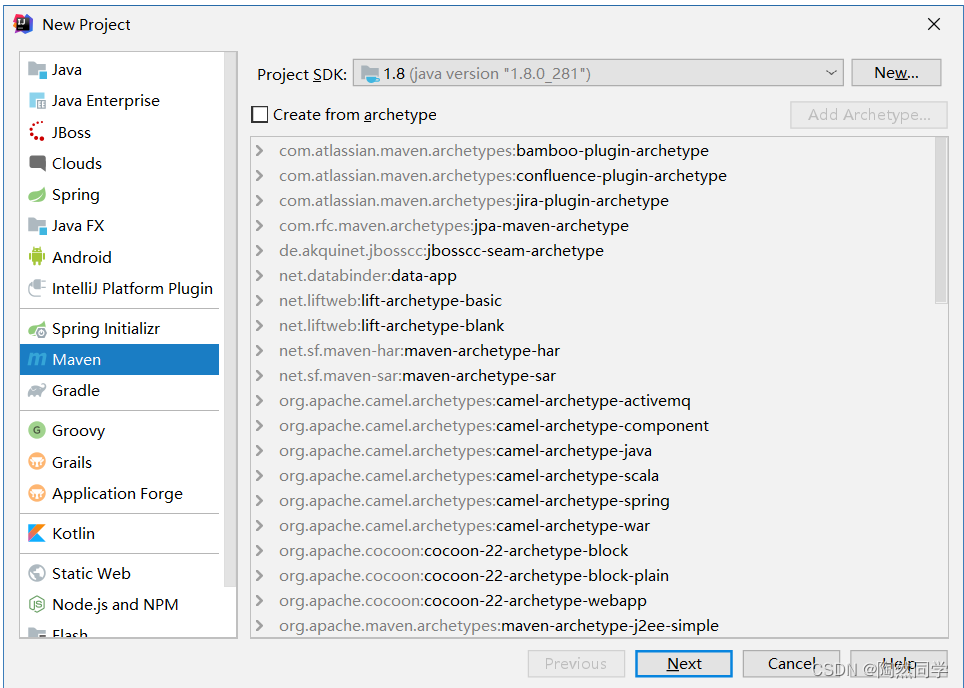
Task: Select Gradle project type label
Action: point(76,390)
